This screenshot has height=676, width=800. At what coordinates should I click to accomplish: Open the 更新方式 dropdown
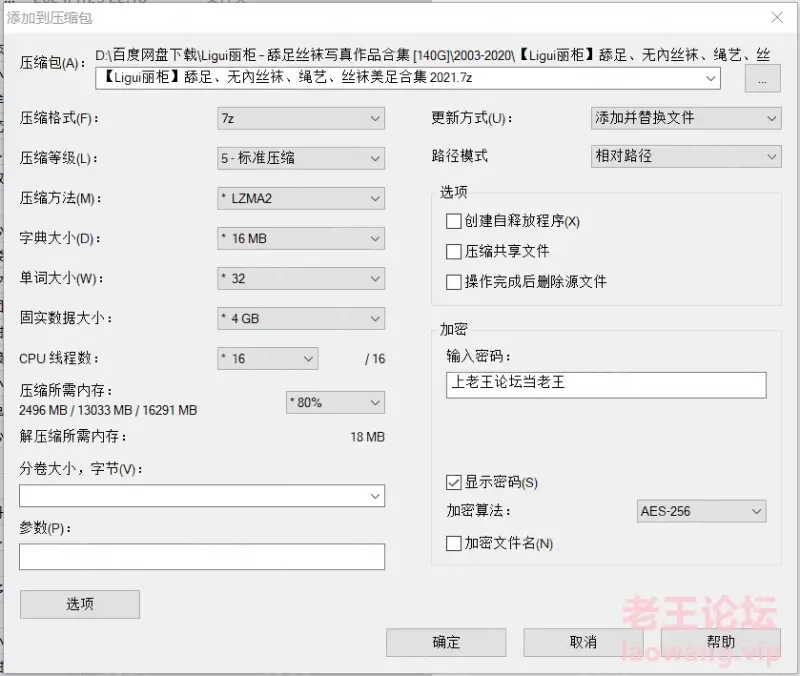[x=686, y=118]
